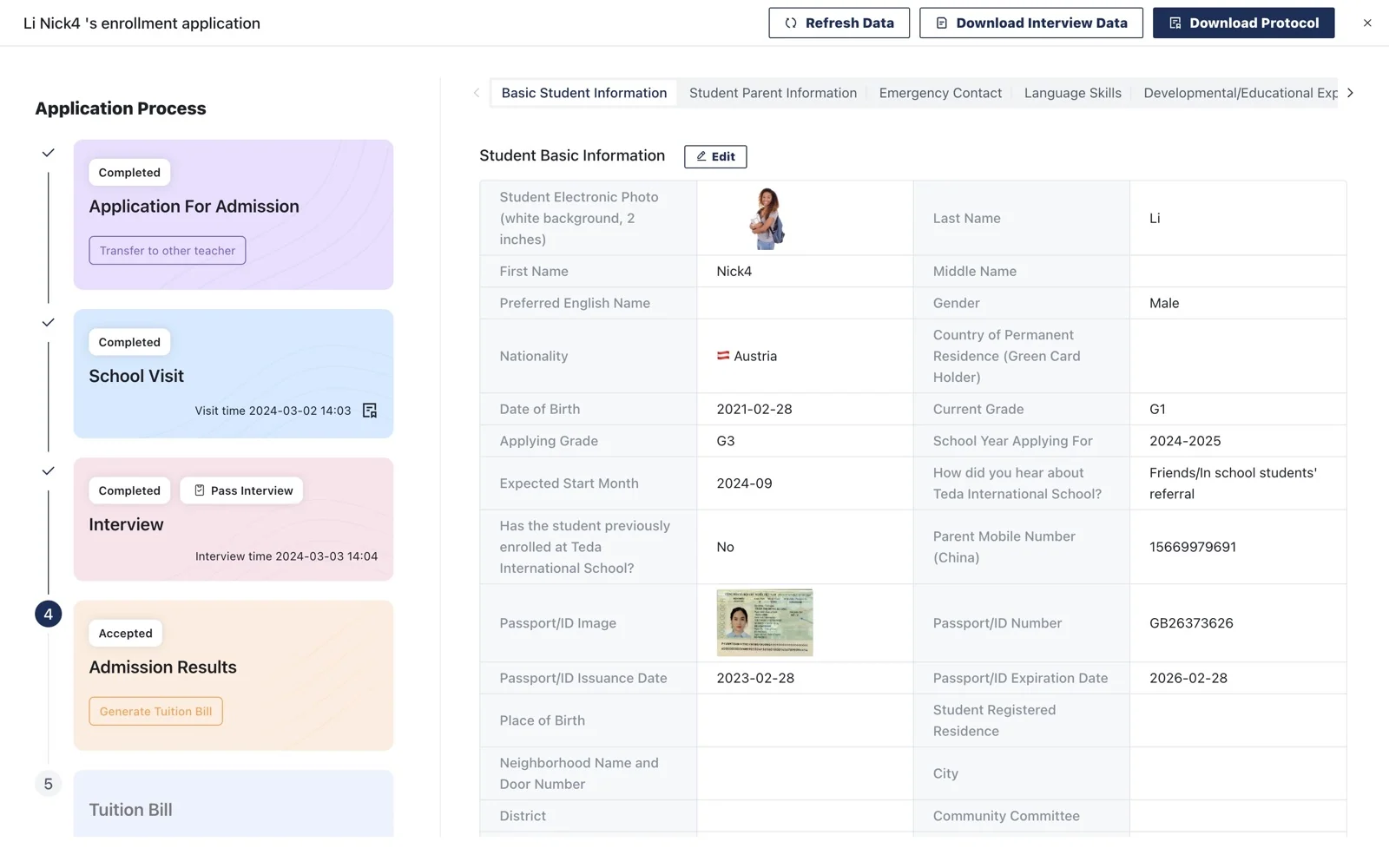Select step 5 circle marker
1389x868 pixels.
pyautogui.click(x=49, y=785)
